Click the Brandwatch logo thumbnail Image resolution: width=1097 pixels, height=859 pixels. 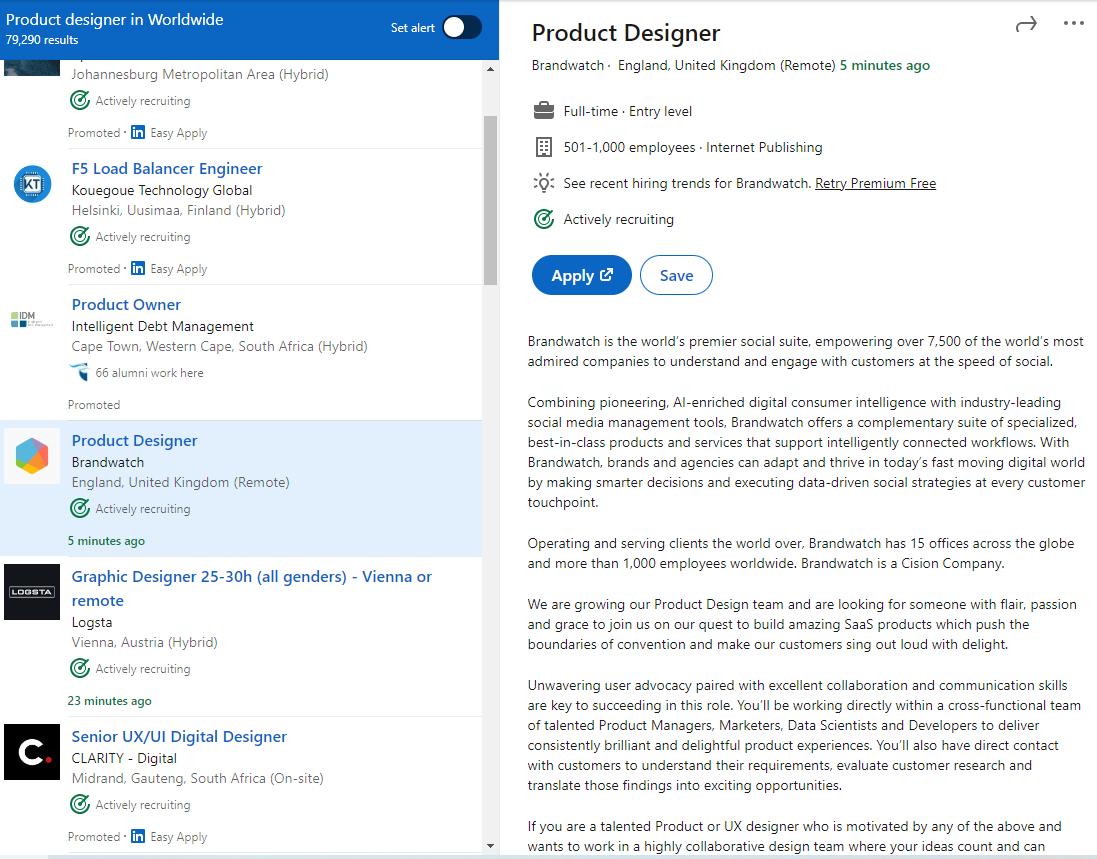click(x=32, y=456)
